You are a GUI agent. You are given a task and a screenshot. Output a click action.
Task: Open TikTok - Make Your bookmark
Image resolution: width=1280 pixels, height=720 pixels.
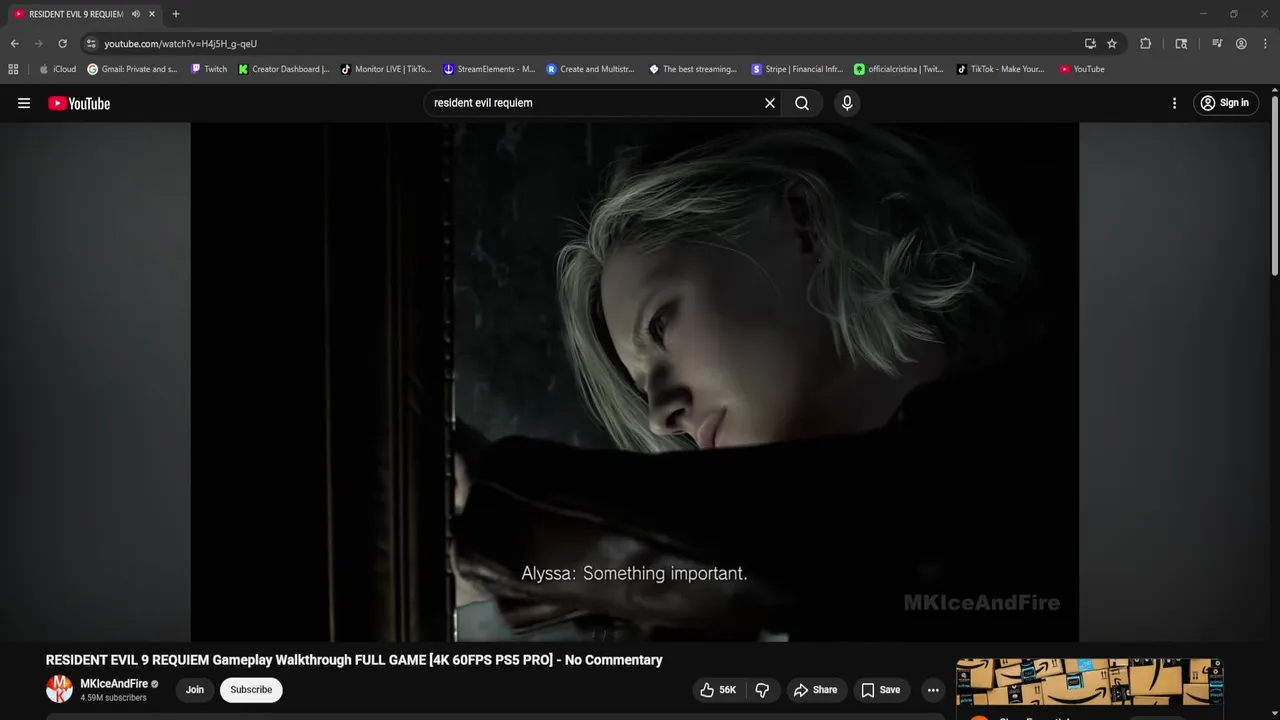pos(1000,69)
